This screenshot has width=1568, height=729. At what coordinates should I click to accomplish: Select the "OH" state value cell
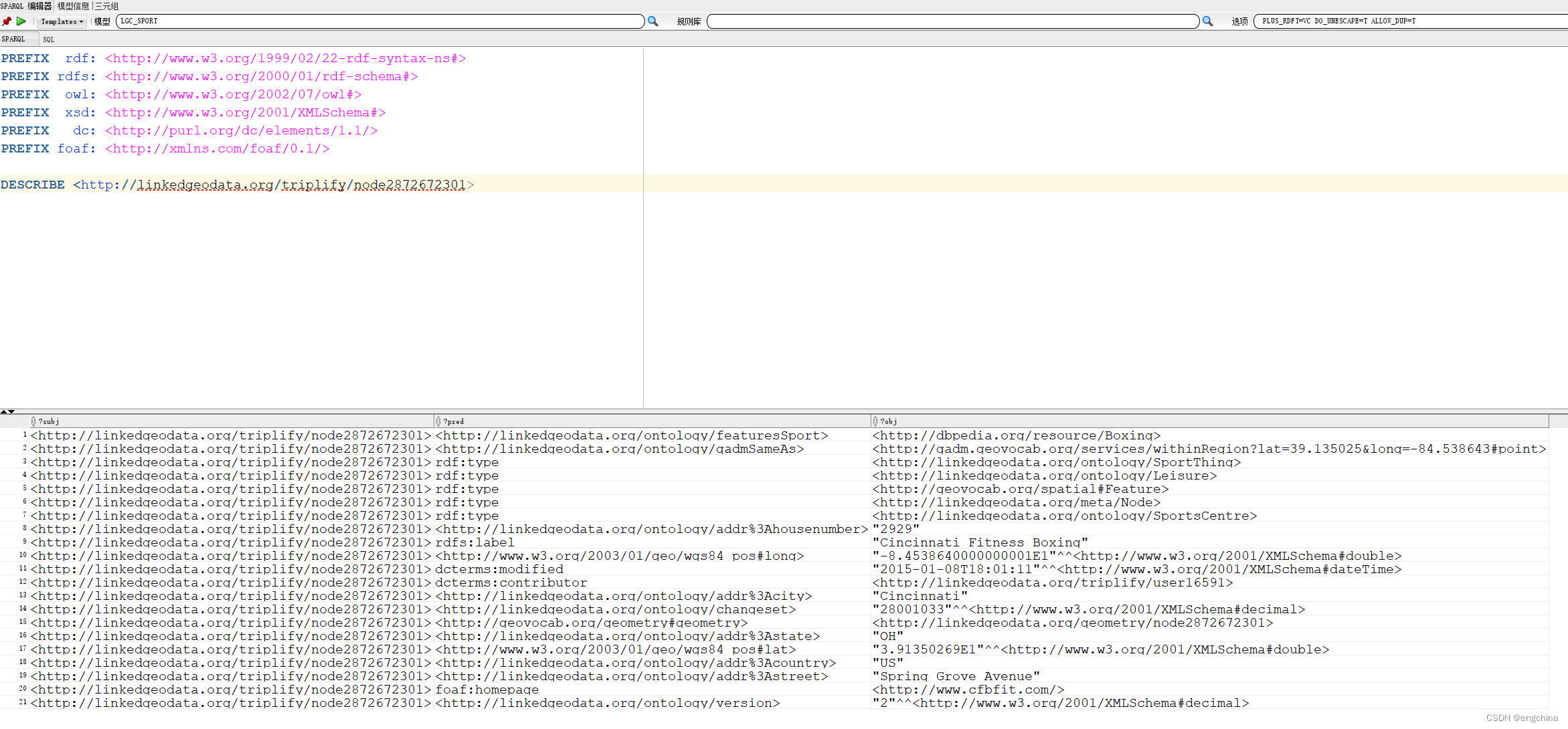[1210, 636]
